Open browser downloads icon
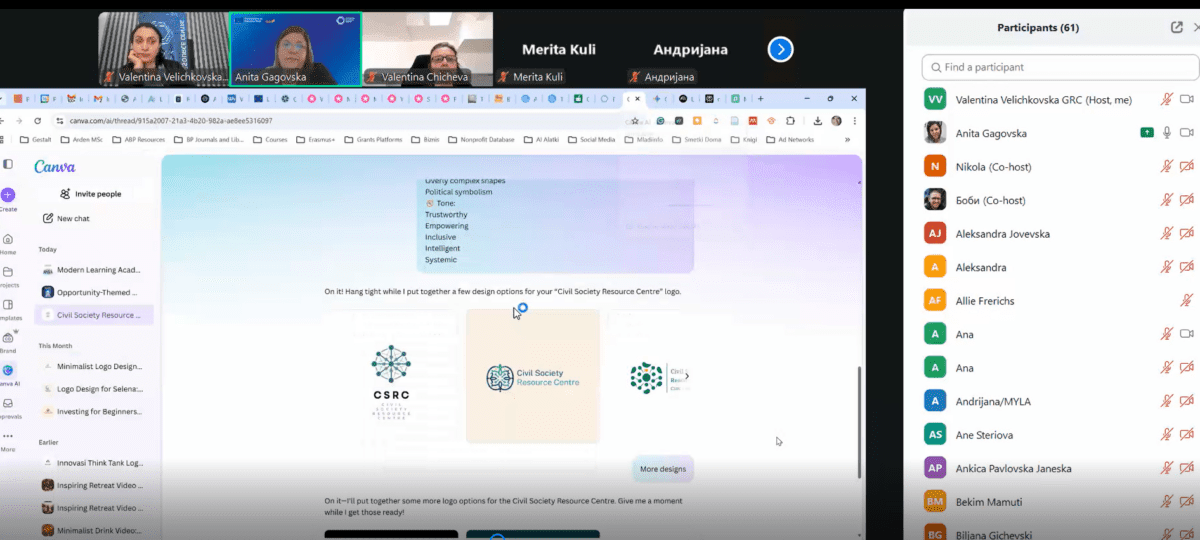This screenshot has height=540, width=1200. coord(818,120)
